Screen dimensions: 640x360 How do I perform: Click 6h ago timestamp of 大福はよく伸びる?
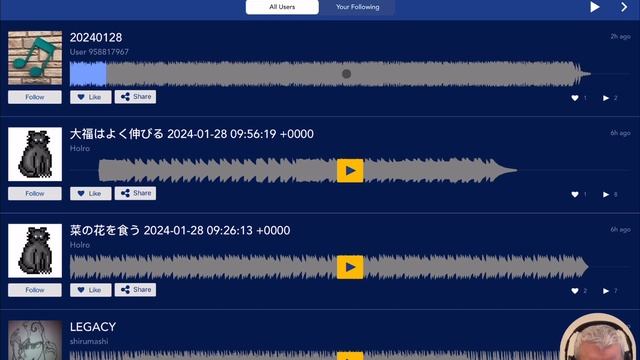tap(620, 133)
